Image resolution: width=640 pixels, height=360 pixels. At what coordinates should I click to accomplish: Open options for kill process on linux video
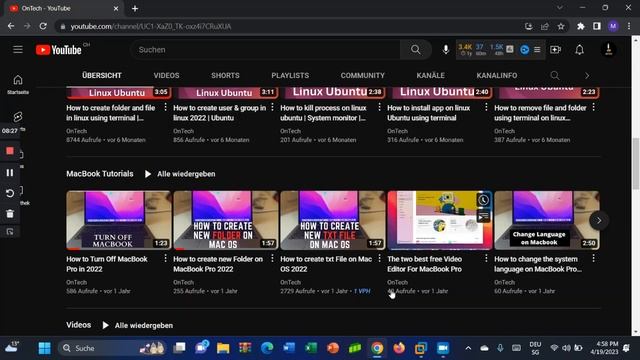click(x=379, y=107)
